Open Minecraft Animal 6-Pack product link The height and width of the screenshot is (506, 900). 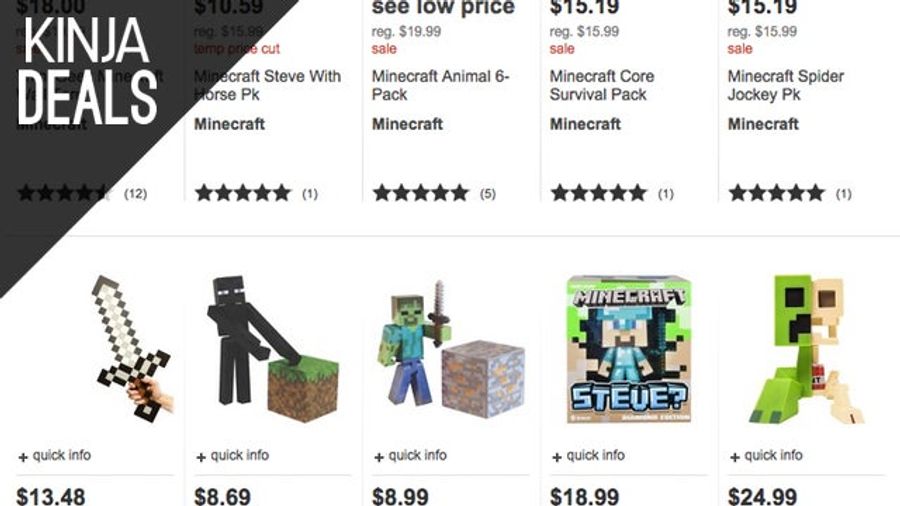(x=440, y=85)
